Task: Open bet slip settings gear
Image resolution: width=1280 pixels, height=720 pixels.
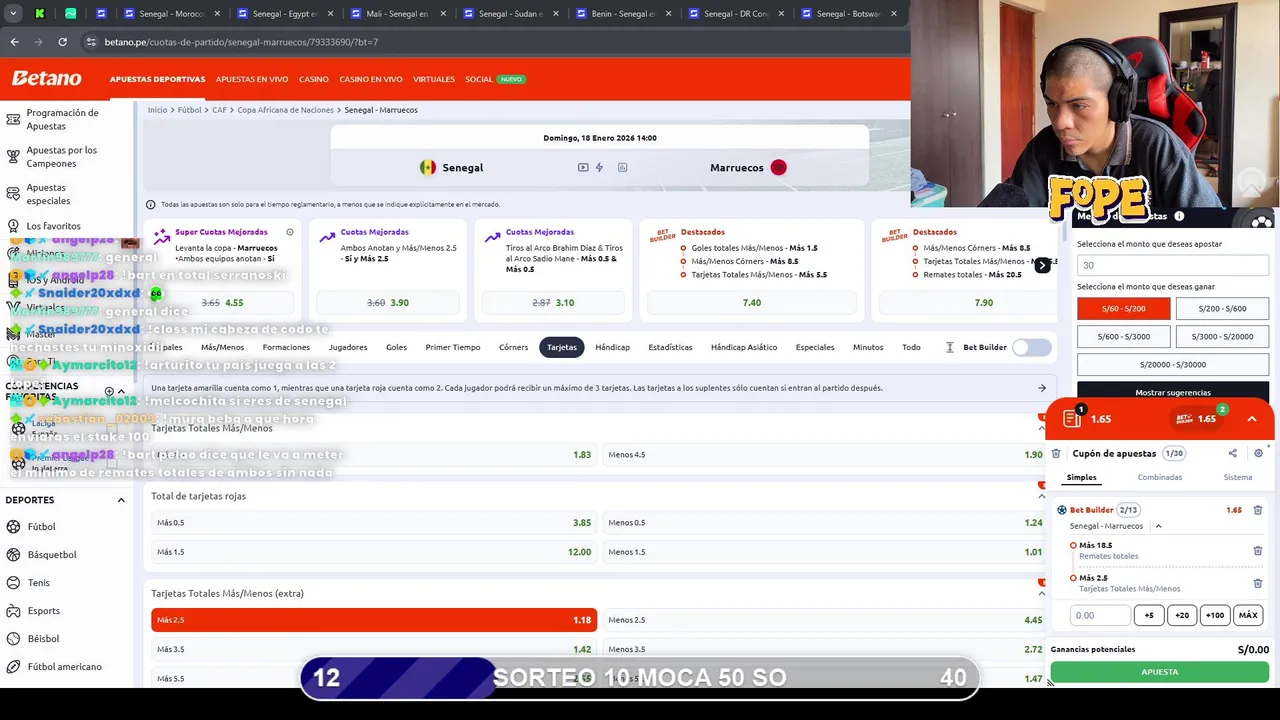Action: point(1258,453)
